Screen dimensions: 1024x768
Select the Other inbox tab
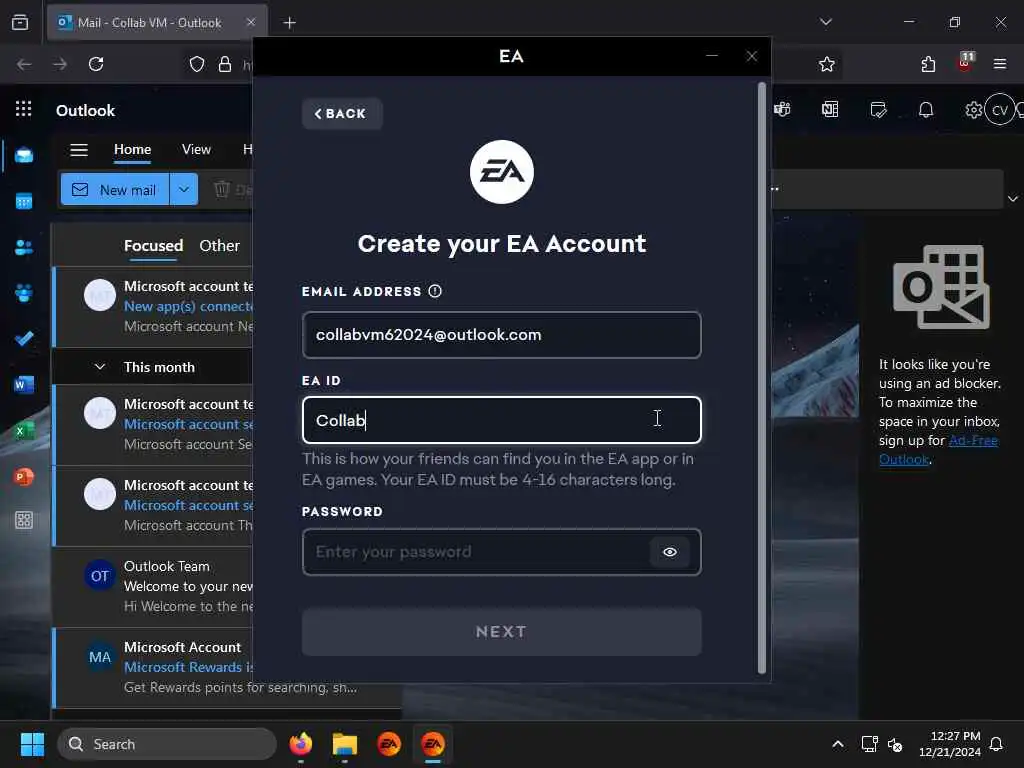(x=219, y=246)
